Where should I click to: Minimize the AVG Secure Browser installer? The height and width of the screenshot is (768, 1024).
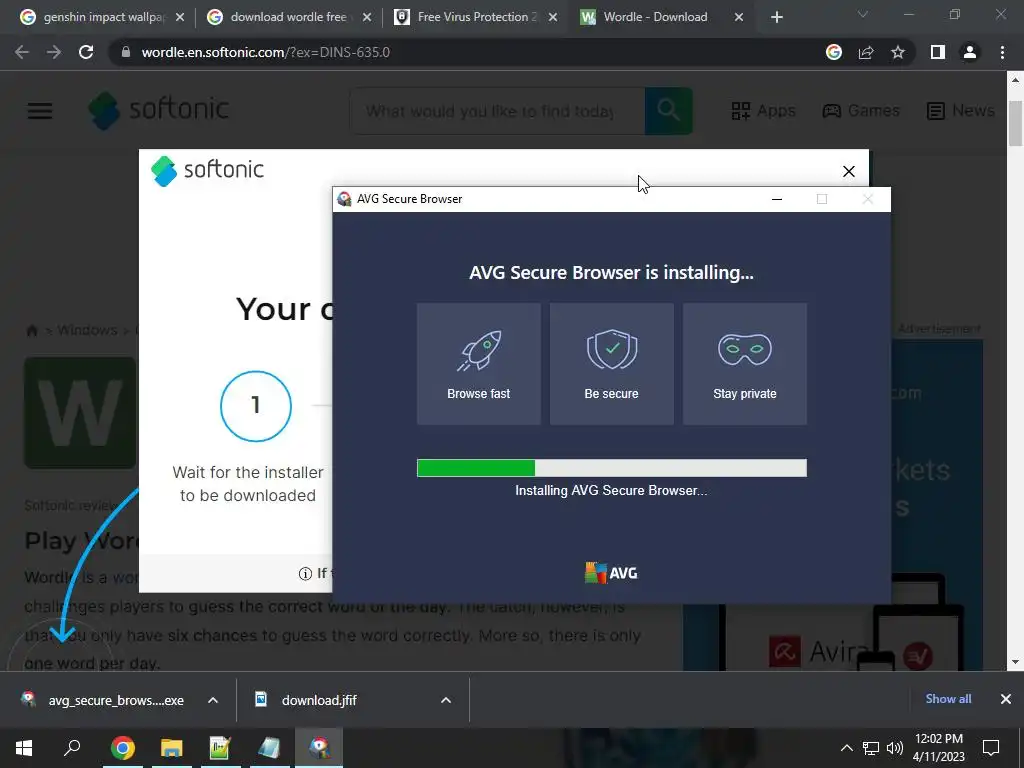[776, 199]
